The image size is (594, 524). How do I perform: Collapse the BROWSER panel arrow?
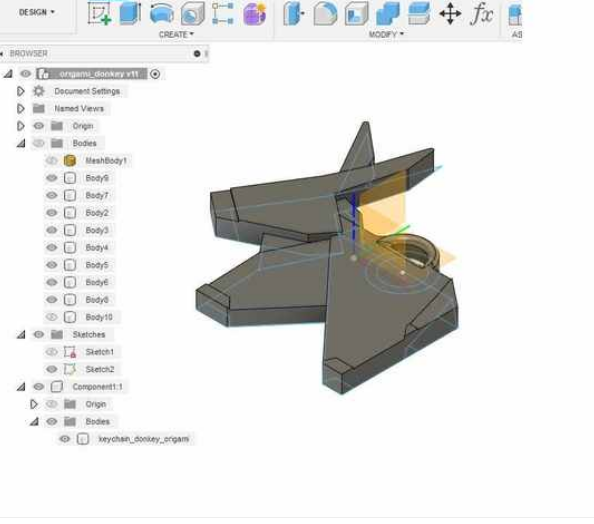[x=2, y=54]
